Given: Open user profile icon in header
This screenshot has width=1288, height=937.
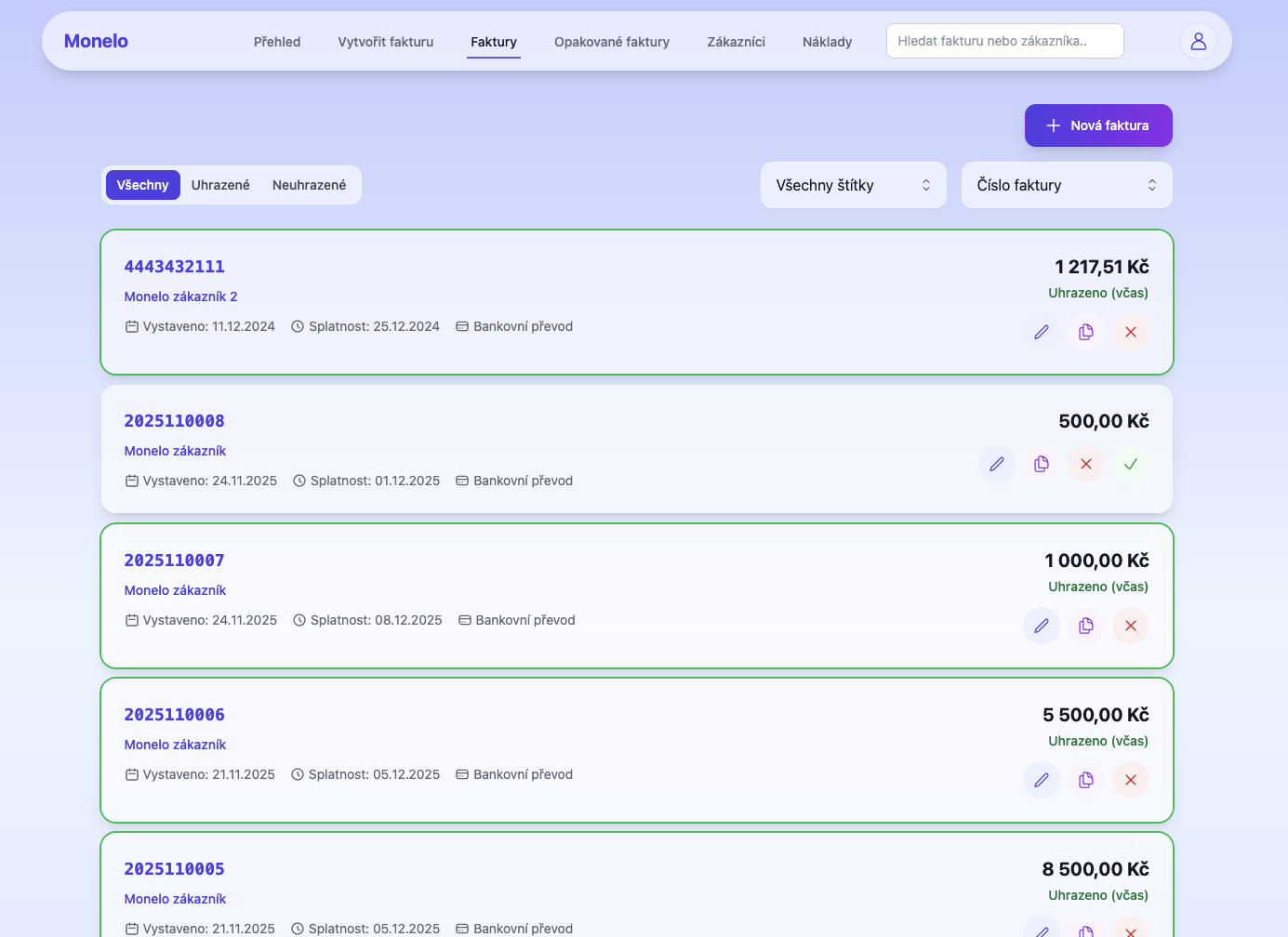Looking at the screenshot, I should pos(1198,41).
